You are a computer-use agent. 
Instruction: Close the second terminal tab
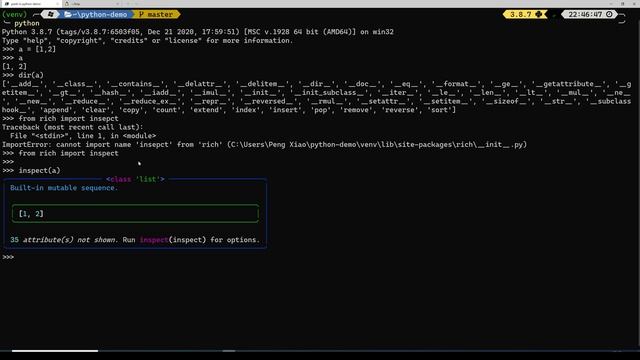pos(118,4)
